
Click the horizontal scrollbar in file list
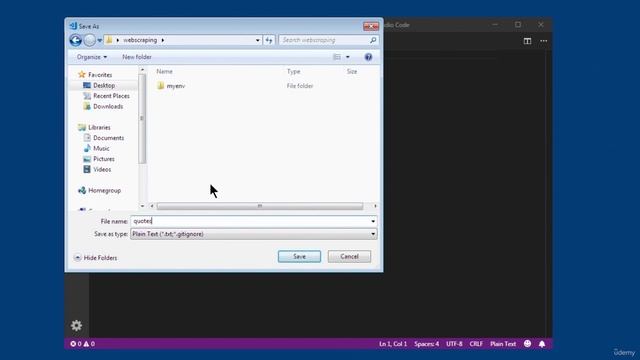[260, 206]
